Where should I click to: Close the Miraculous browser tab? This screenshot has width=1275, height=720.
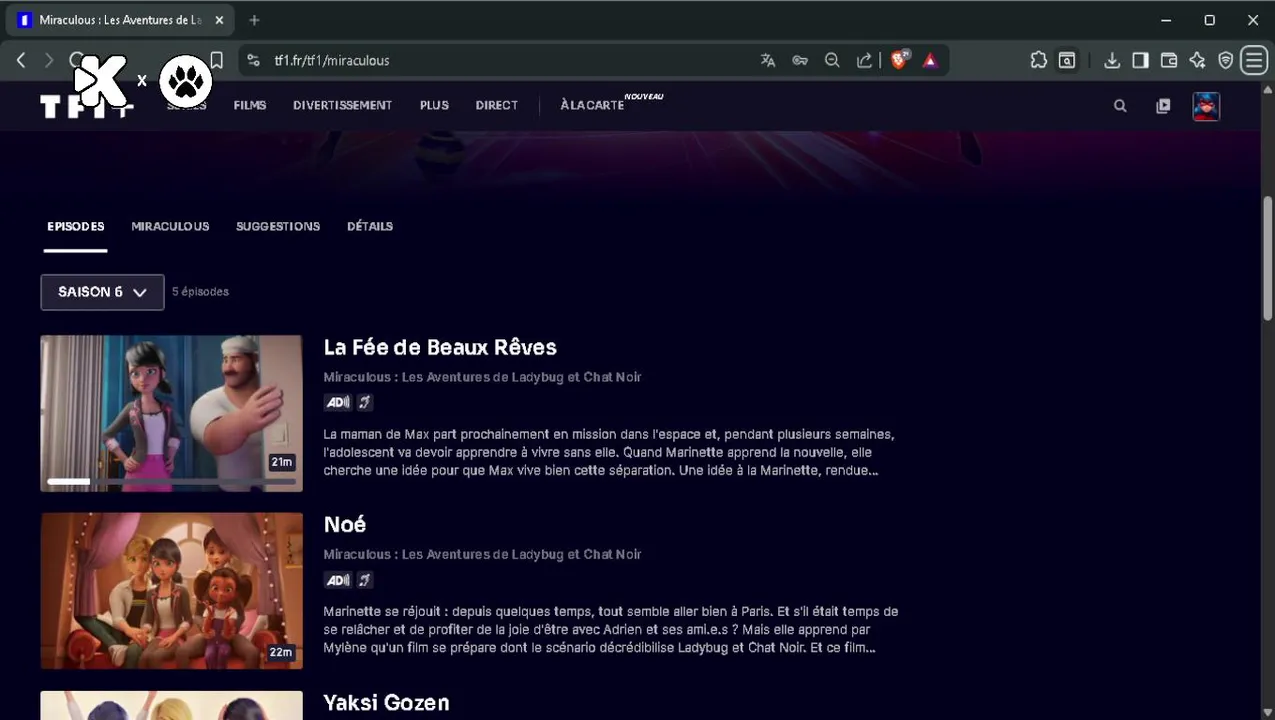click(219, 20)
